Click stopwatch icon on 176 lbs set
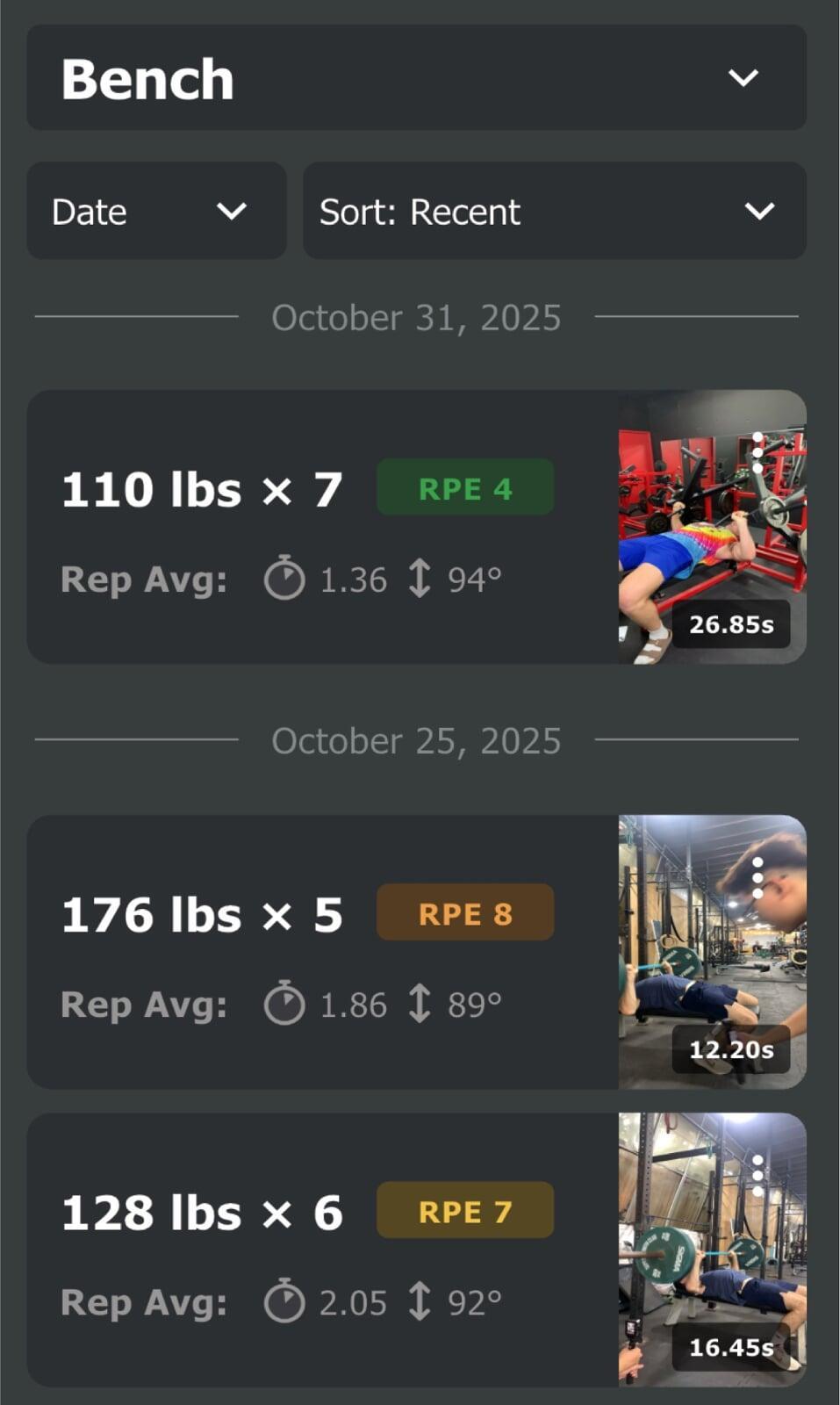The height and width of the screenshot is (1405, 840). 284,1004
